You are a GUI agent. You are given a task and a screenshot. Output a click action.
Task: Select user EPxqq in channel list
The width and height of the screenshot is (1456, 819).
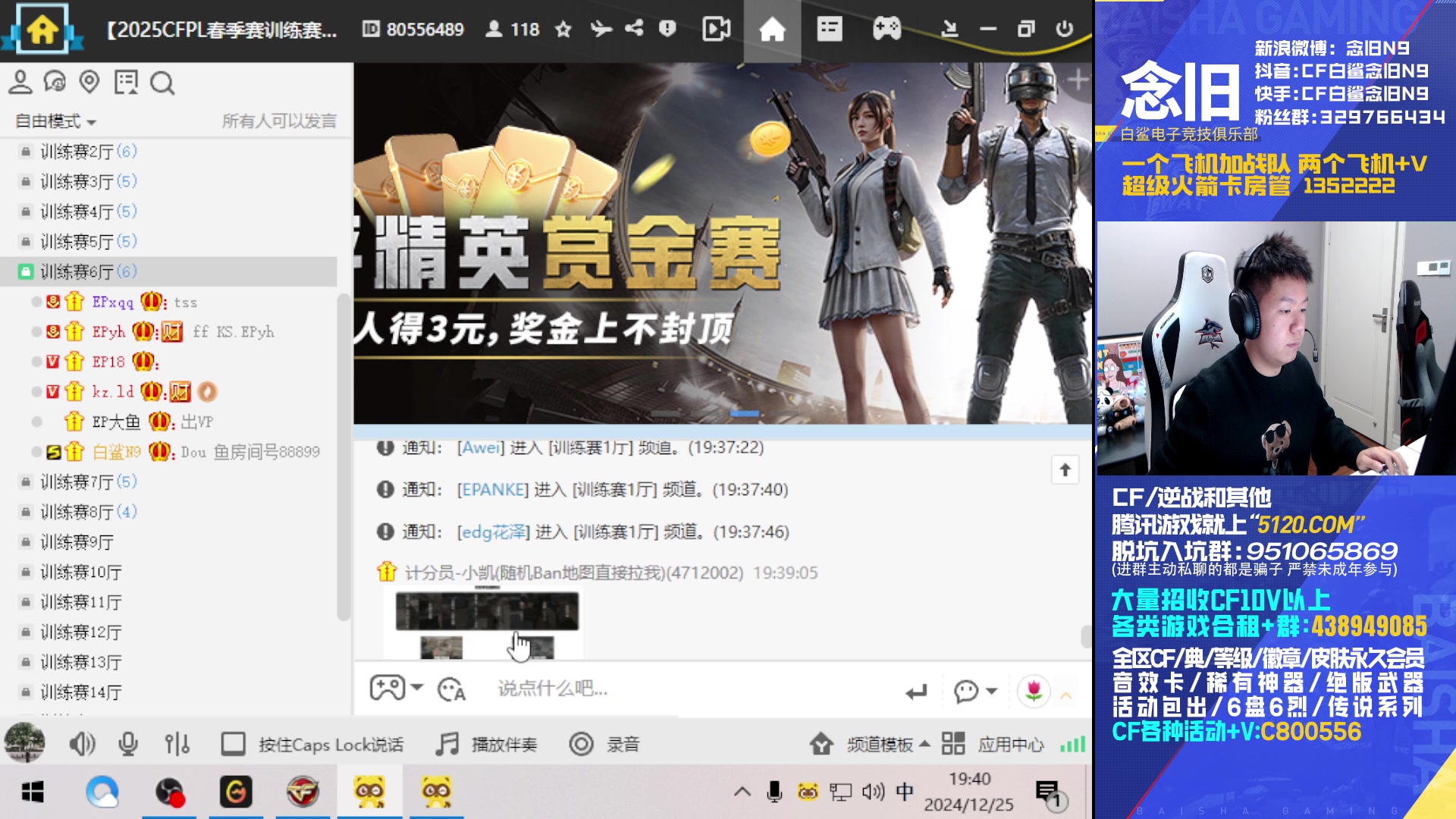coord(112,302)
